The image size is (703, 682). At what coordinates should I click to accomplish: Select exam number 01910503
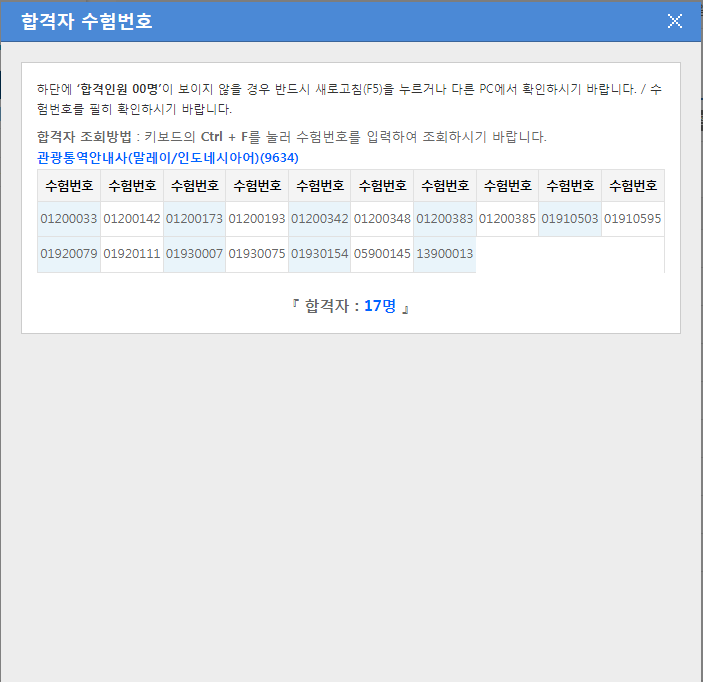pos(570,219)
